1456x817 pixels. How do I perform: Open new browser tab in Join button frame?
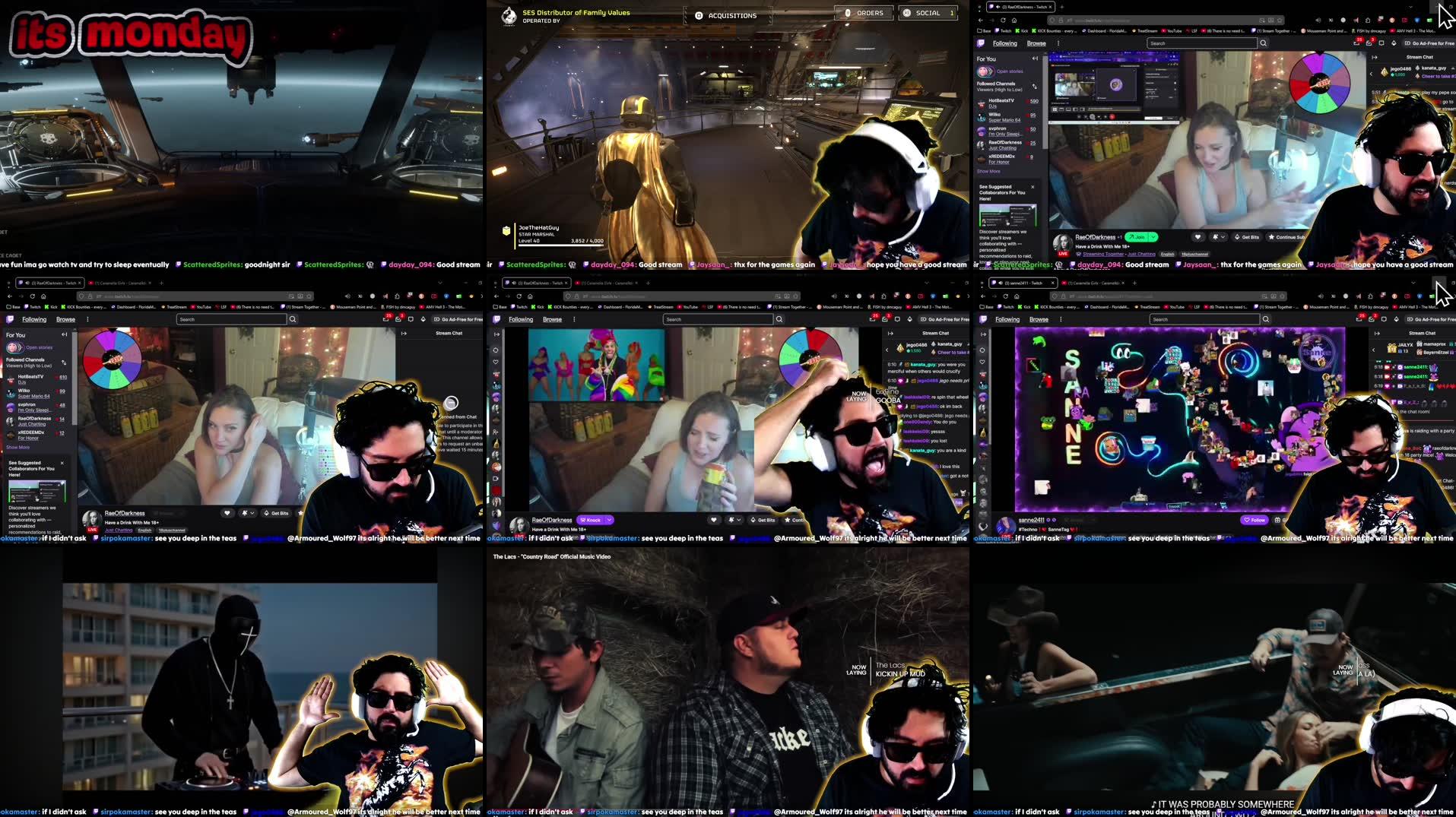[x=1061, y=7]
